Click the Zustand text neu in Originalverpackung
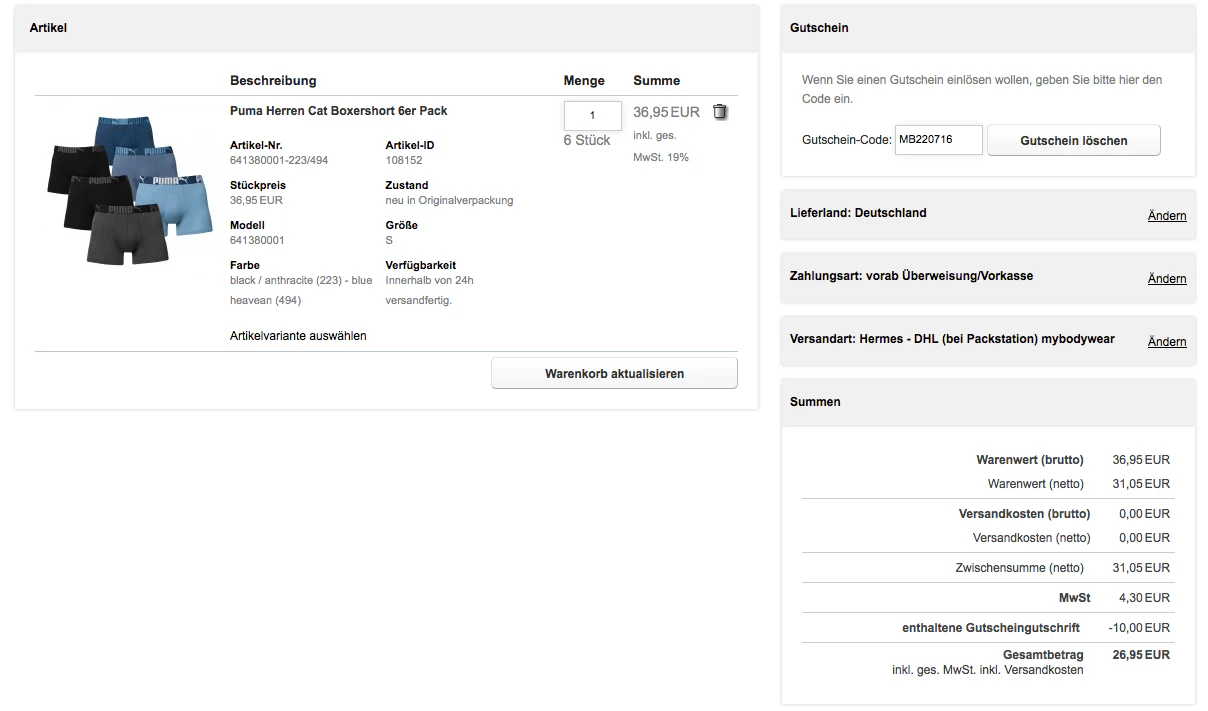The image size is (1208, 711). [x=449, y=200]
